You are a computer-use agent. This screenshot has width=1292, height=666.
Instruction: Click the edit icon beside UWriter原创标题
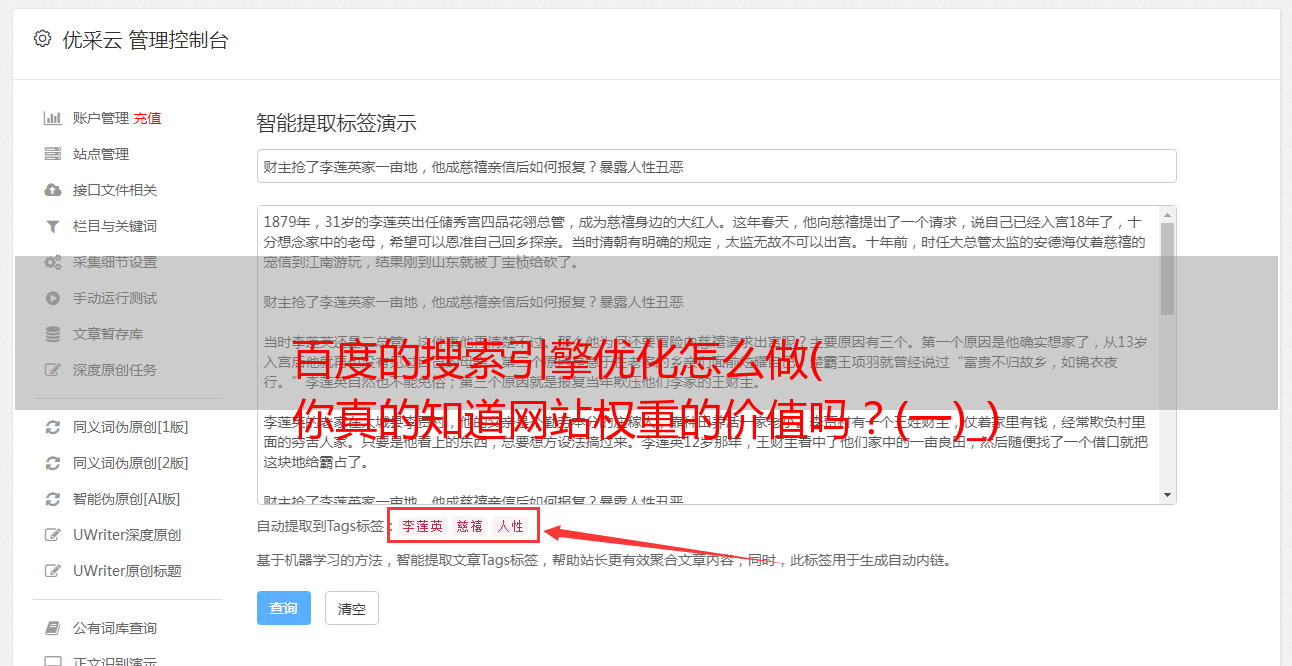click(x=53, y=571)
